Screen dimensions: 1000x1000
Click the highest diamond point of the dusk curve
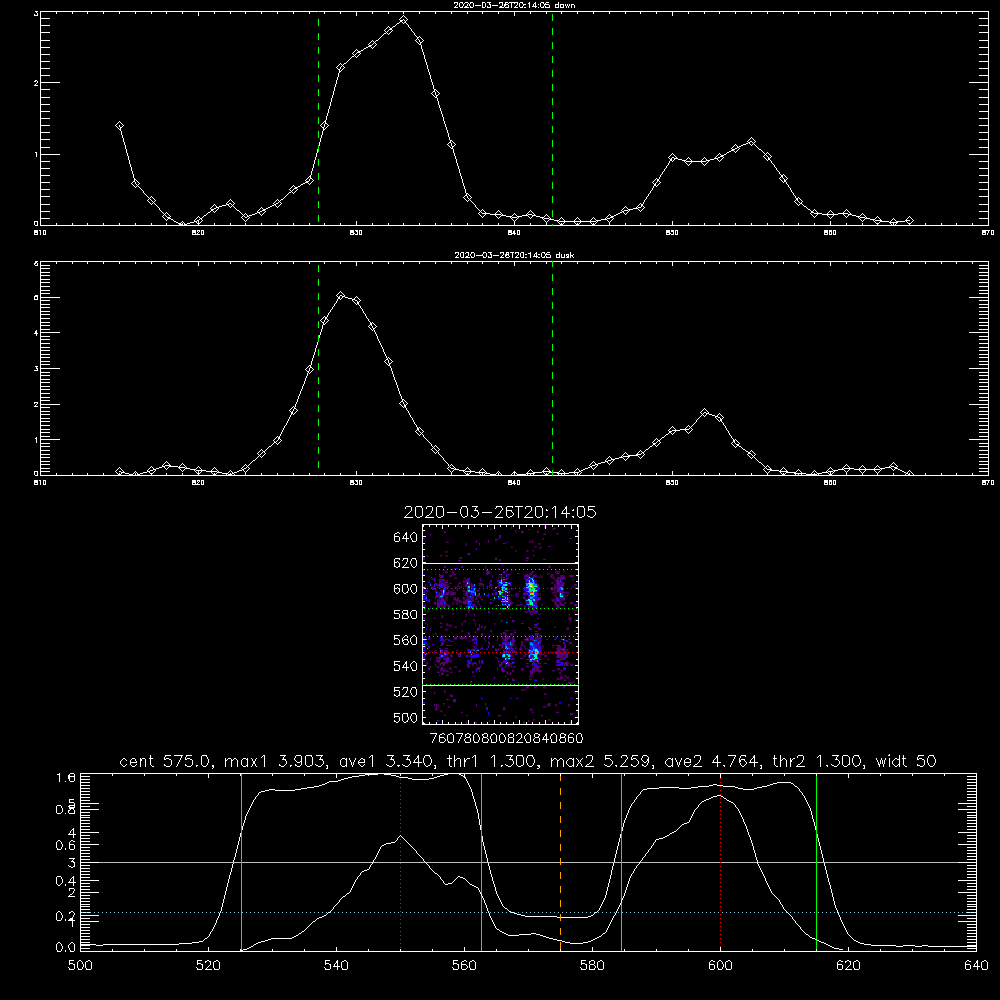(341, 295)
